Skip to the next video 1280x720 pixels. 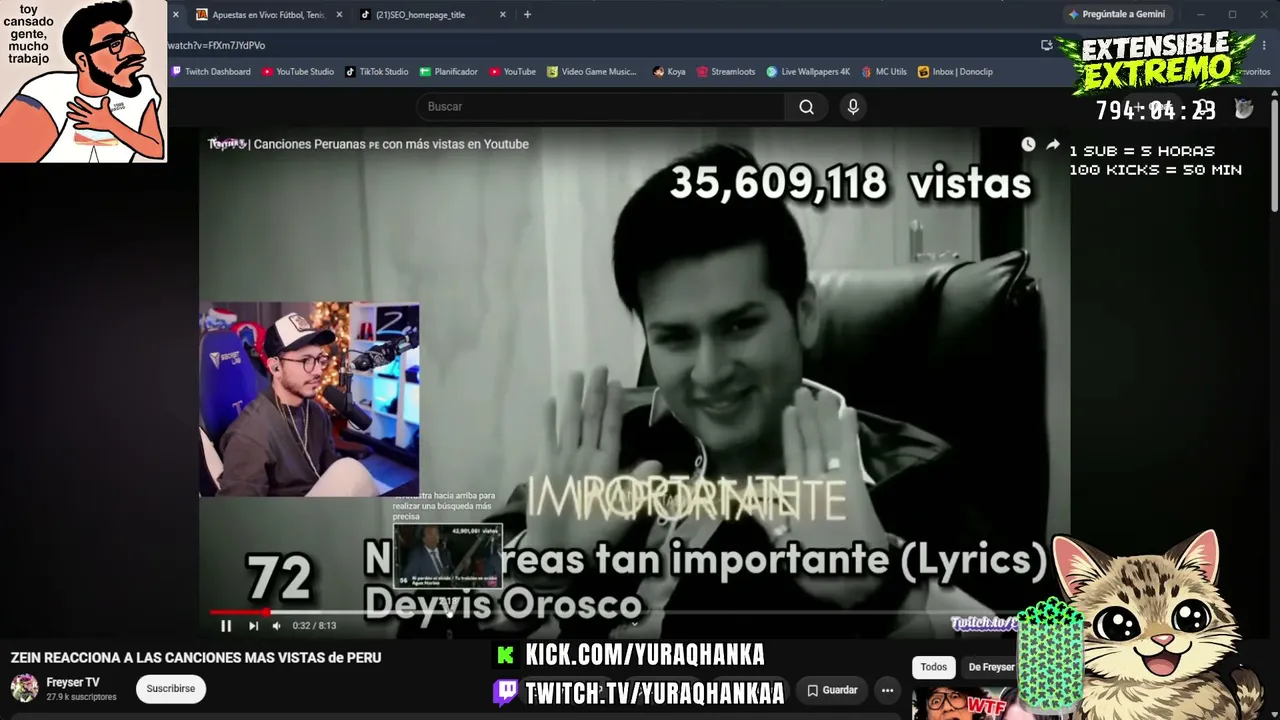[x=253, y=626]
